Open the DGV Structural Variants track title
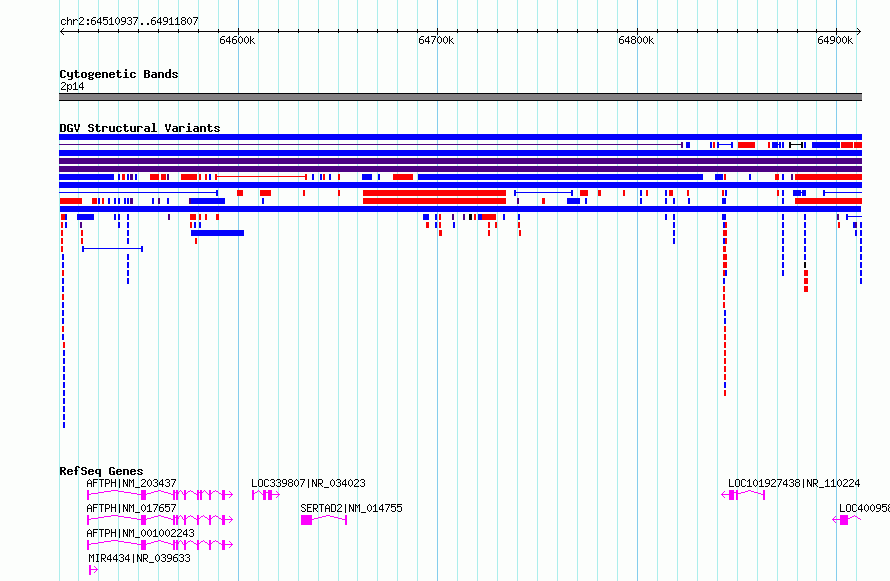Image resolution: width=890 pixels, height=581 pixels. pos(140,128)
